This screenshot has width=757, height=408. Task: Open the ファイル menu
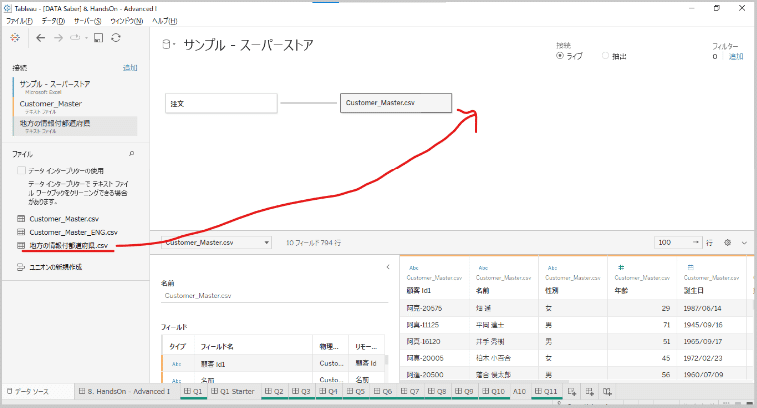click(19, 21)
